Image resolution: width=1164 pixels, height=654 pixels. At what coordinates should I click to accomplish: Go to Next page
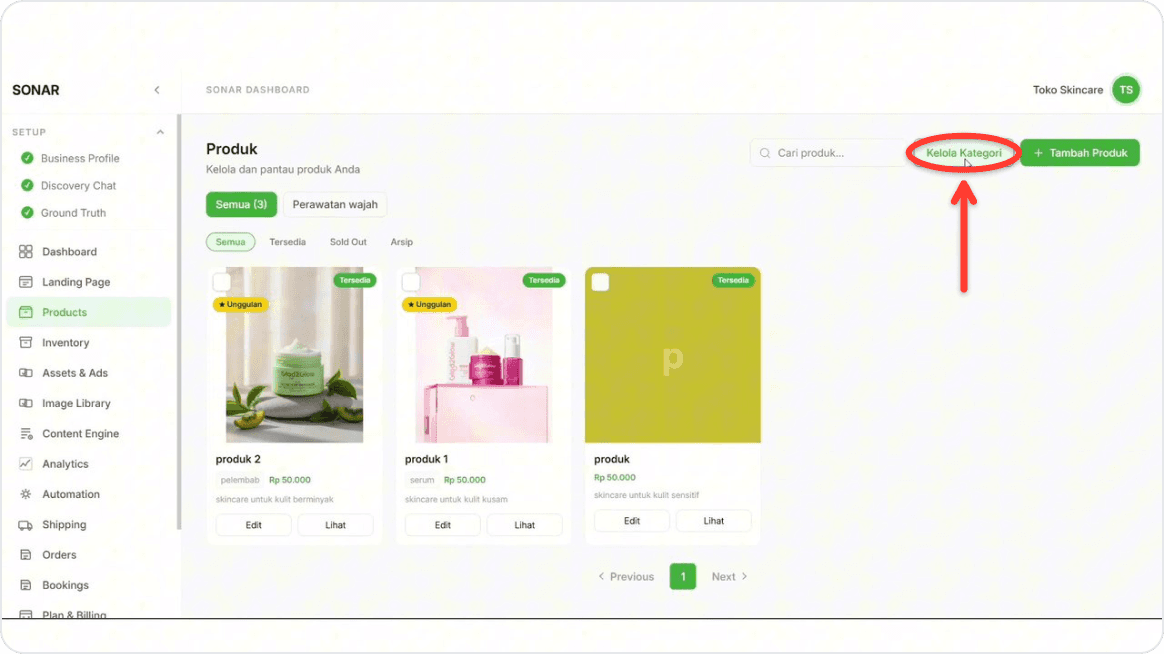[x=730, y=577]
